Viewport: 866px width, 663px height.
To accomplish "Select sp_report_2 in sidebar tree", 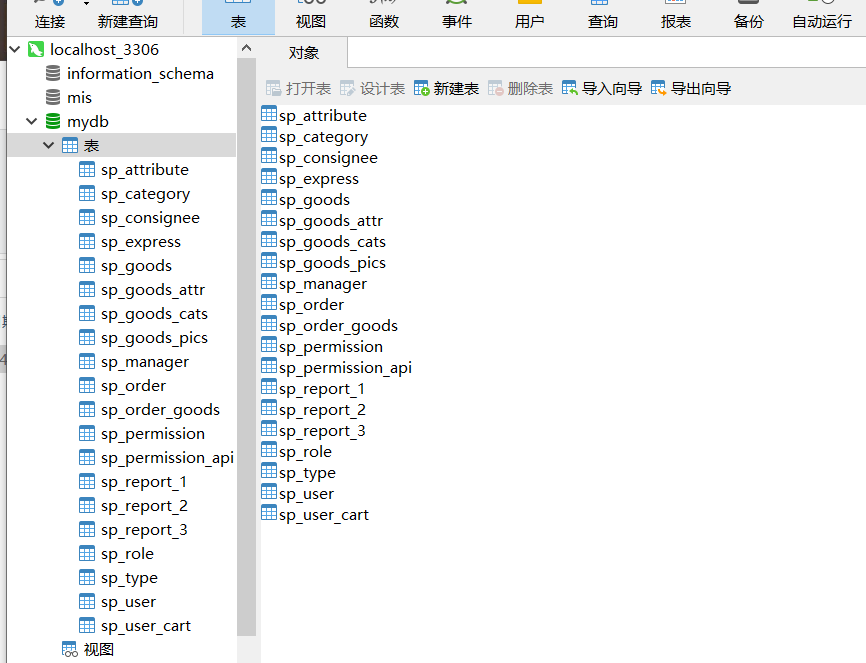I will 144,506.
